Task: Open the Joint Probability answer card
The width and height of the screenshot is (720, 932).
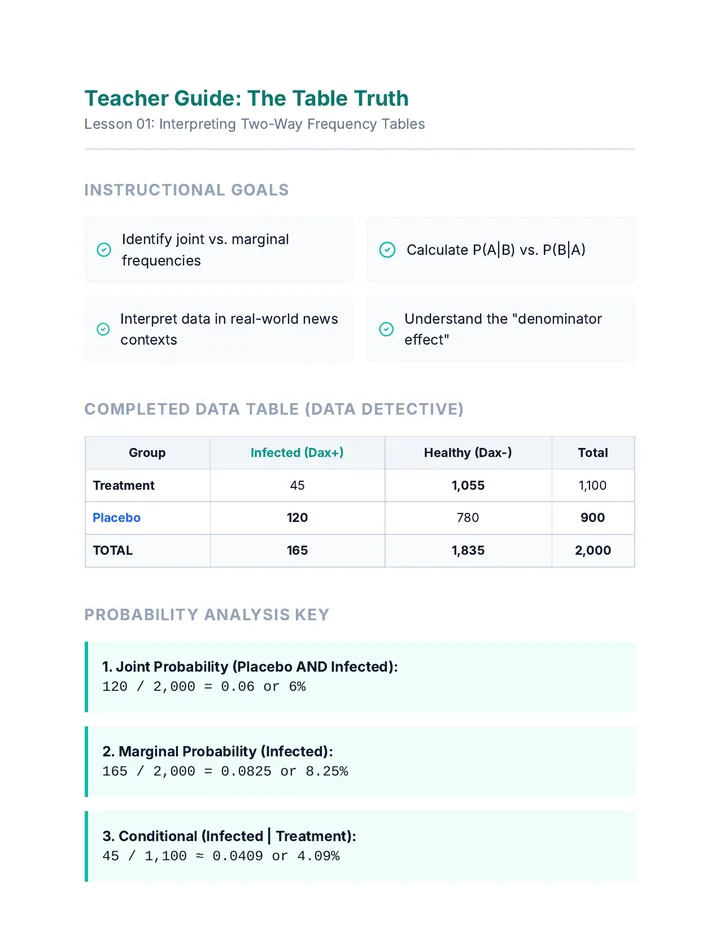Action: (x=360, y=676)
